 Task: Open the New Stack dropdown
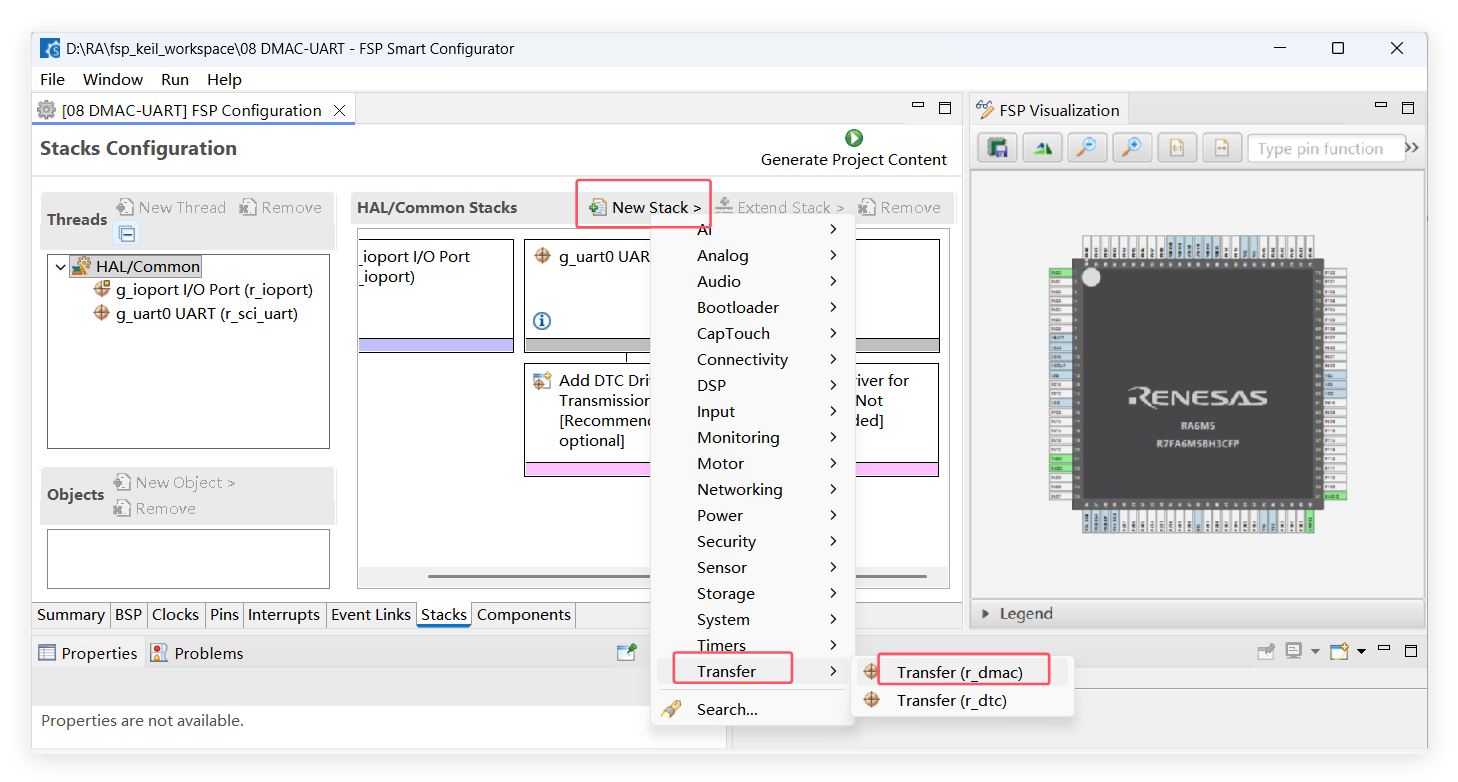645,207
